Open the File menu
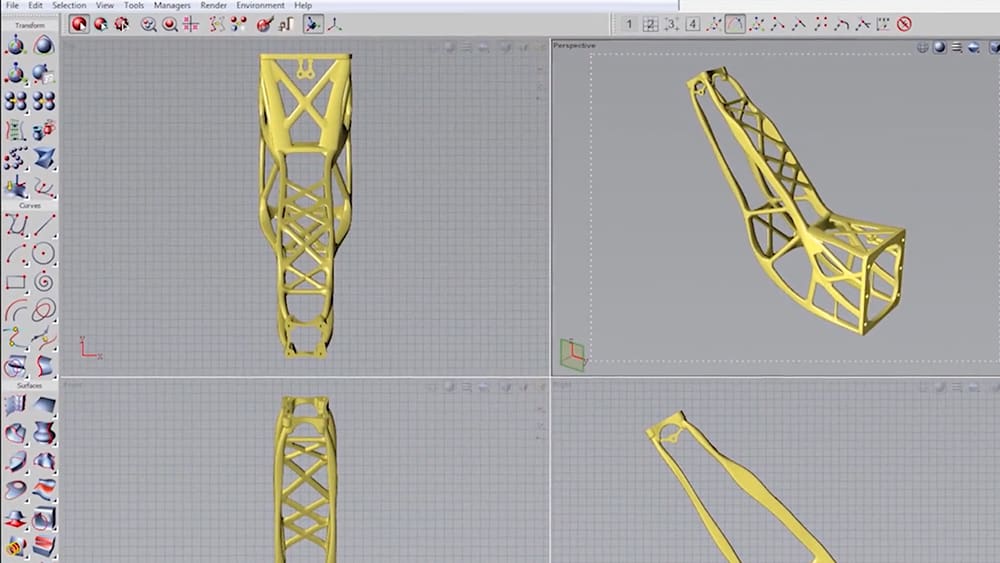This screenshot has width=1000, height=563. tap(12, 5)
